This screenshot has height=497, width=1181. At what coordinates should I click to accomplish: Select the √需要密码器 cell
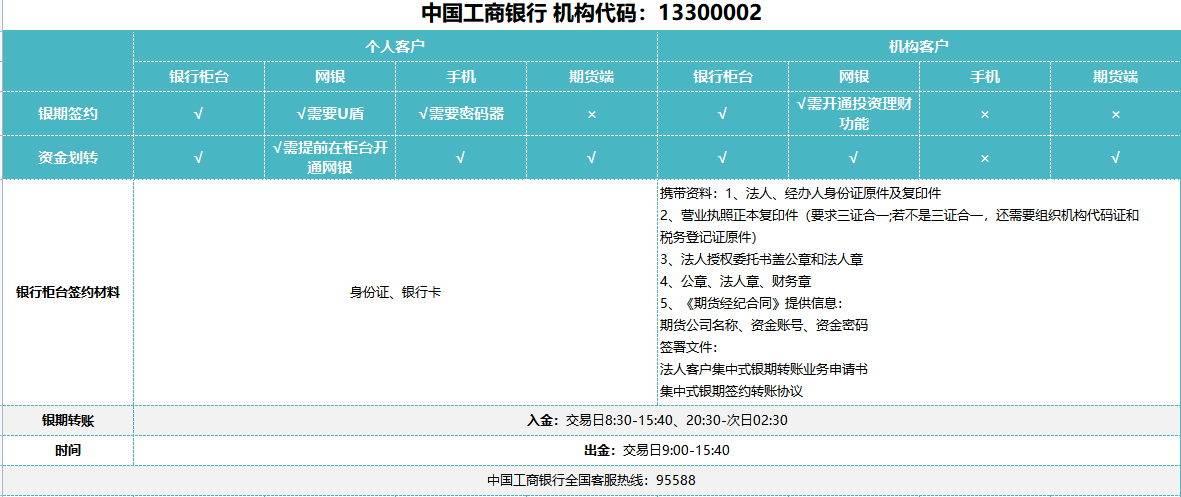click(461, 114)
